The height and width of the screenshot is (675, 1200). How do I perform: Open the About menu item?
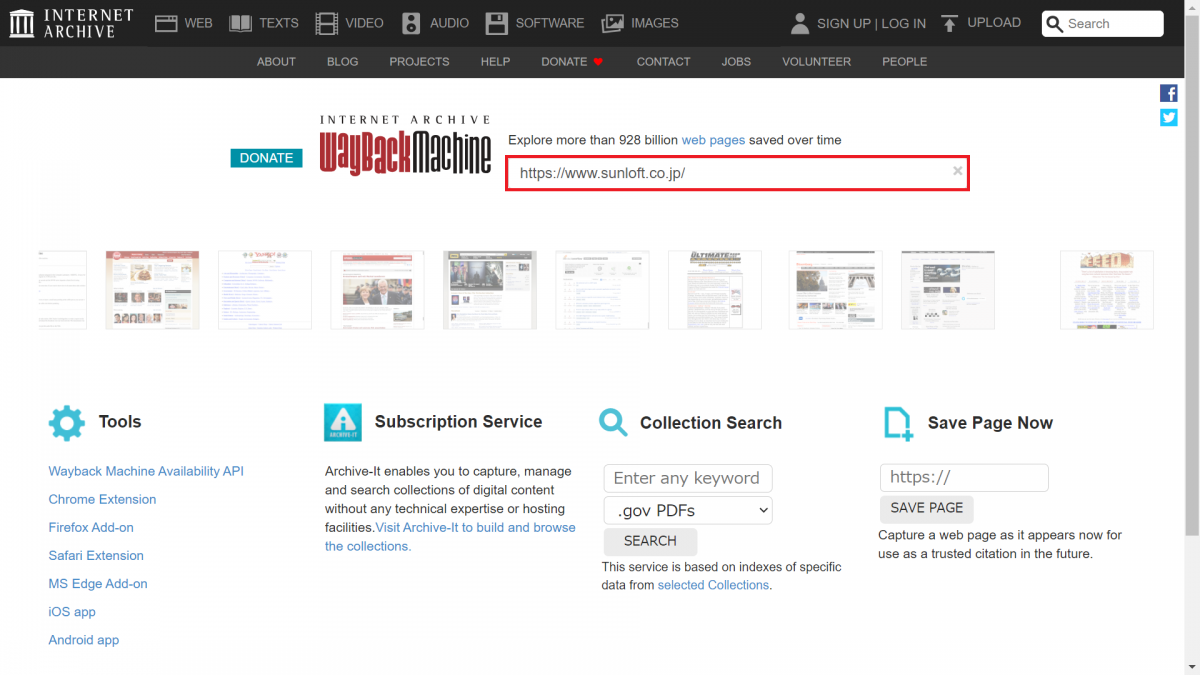[x=276, y=62]
